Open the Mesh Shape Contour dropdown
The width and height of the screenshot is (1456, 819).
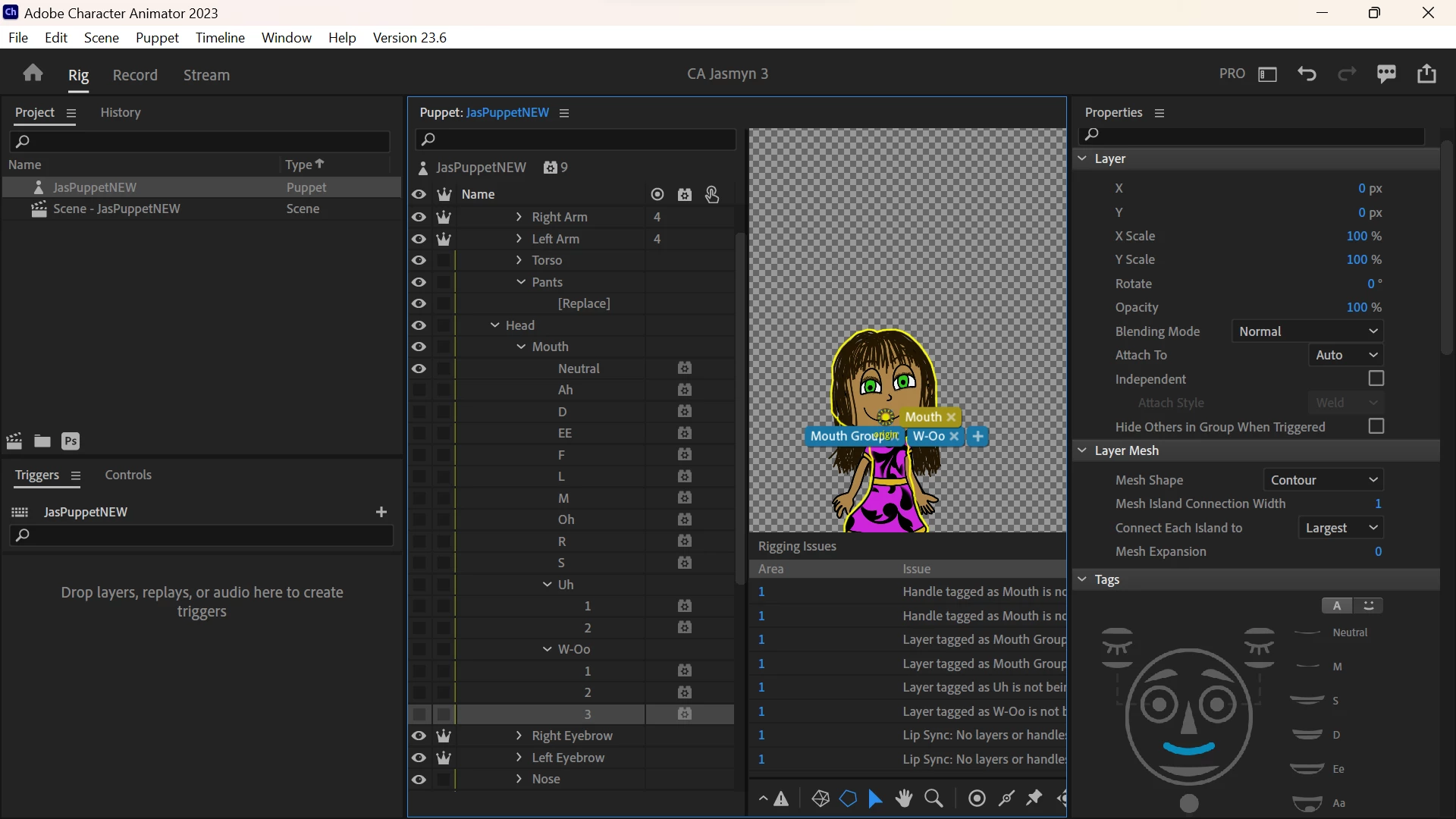(x=1323, y=480)
